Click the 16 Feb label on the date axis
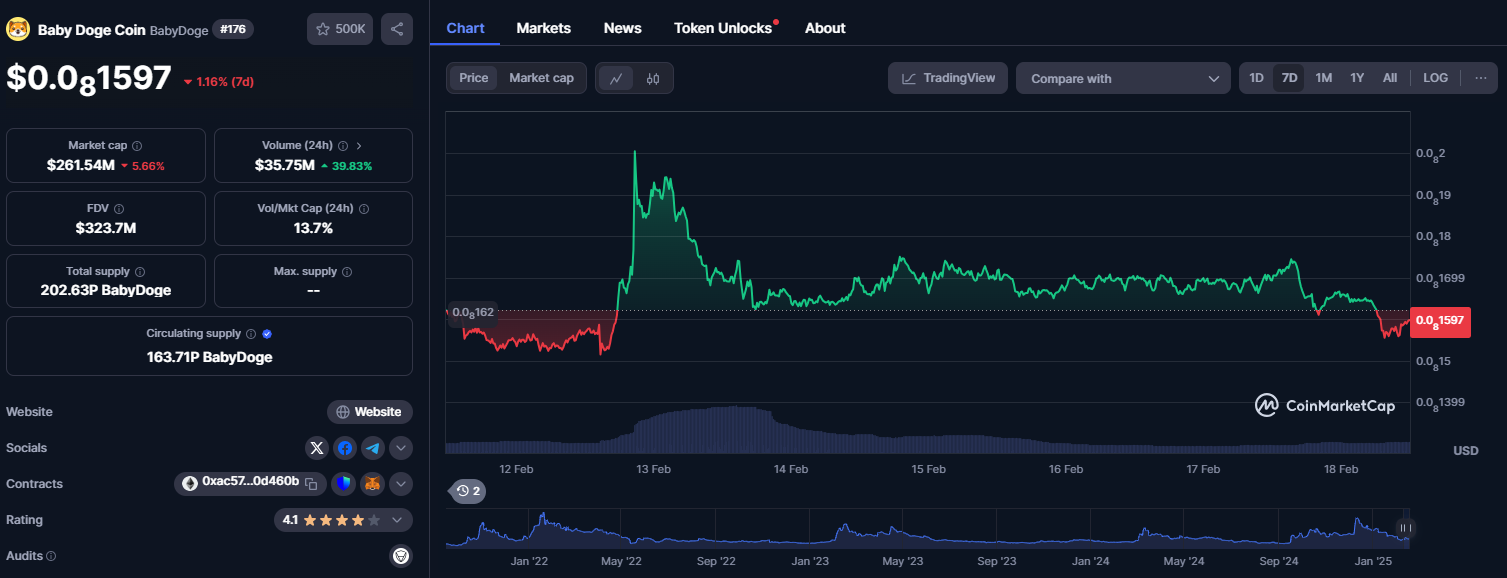Image resolution: width=1507 pixels, height=578 pixels. [x=1066, y=469]
